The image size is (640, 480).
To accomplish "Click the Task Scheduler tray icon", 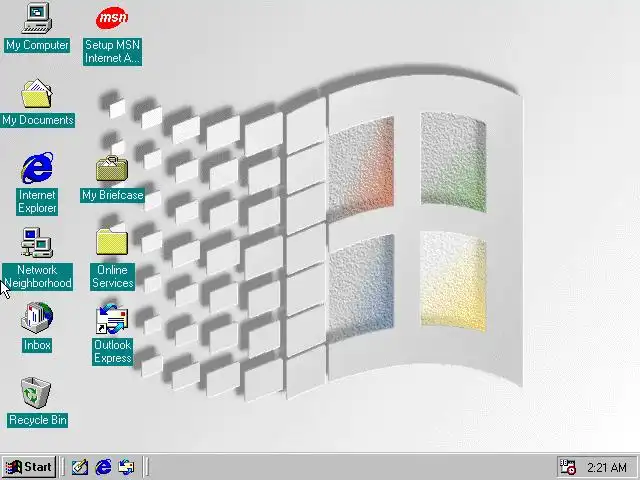I will tap(568, 467).
